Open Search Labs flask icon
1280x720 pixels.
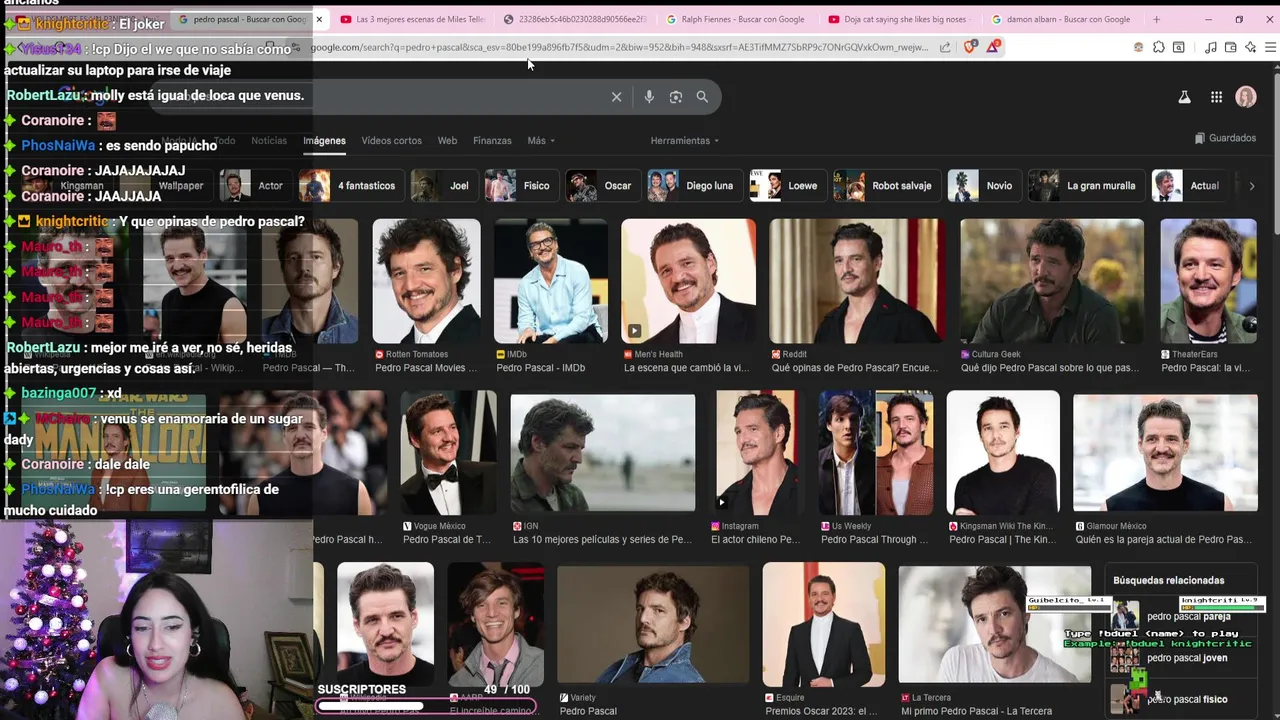pos(1184,97)
